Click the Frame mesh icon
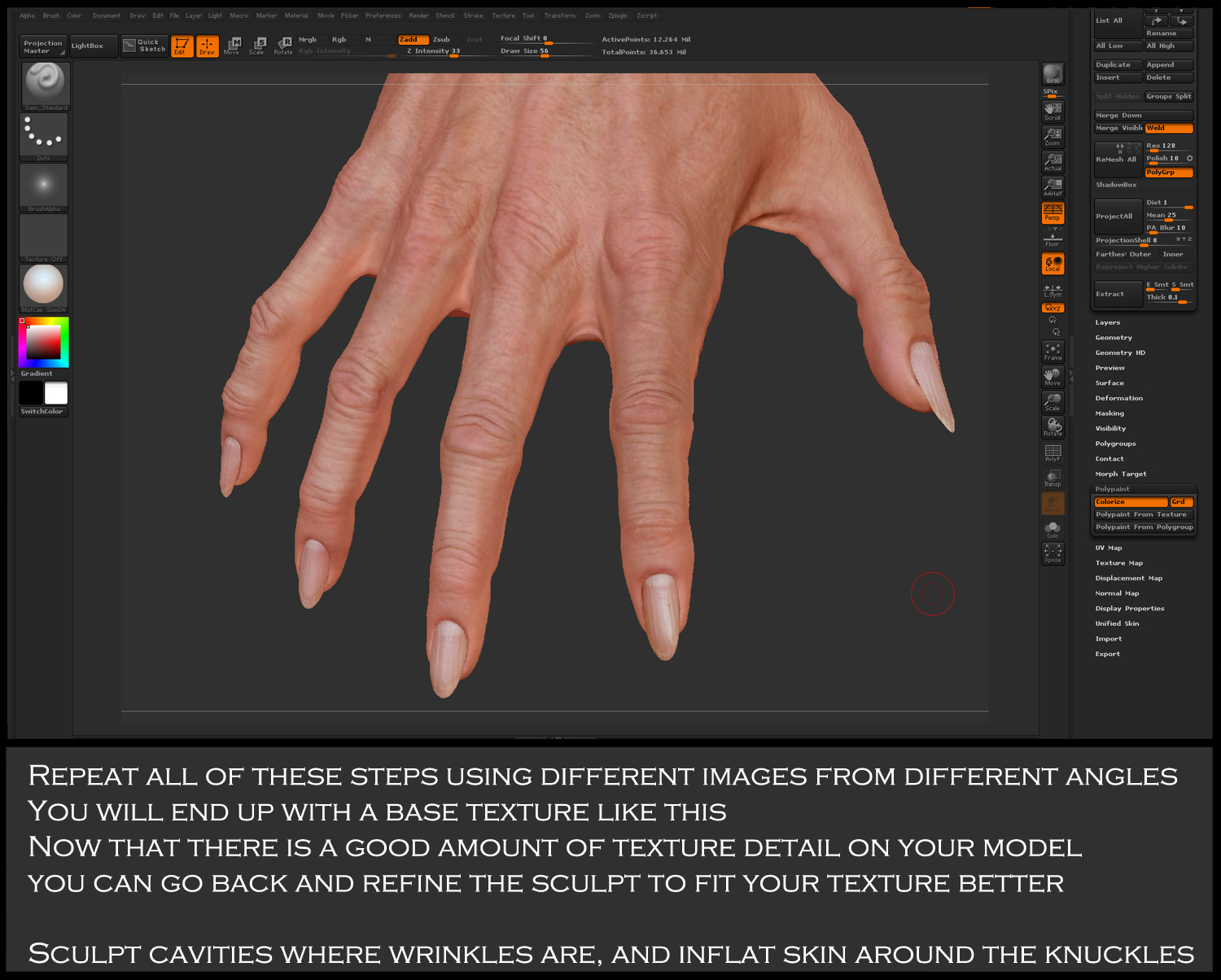Screen dimensions: 1221x980 point(1053,352)
